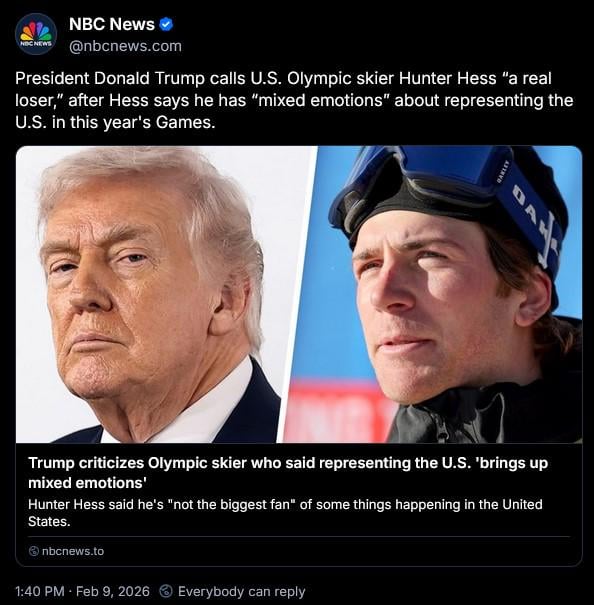Open the NBC News peacock profile avatar

[x=36, y=34]
